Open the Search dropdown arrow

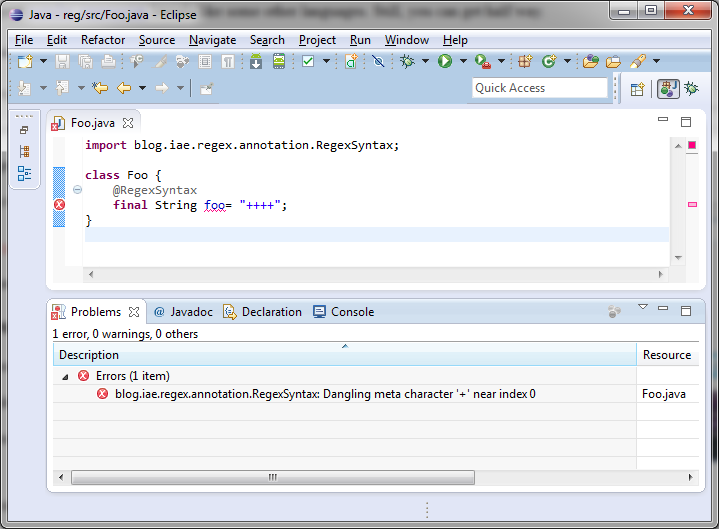pyautogui.click(x=657, y=61)
